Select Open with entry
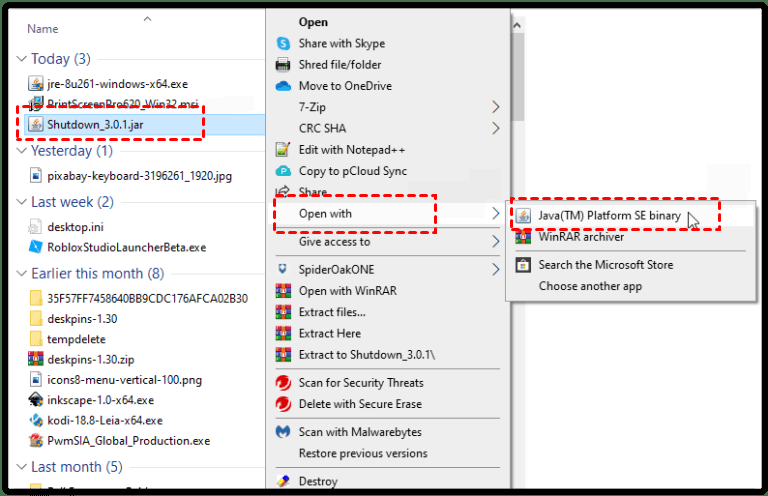This screenshot has height=496, width=768. pos(325,214)
